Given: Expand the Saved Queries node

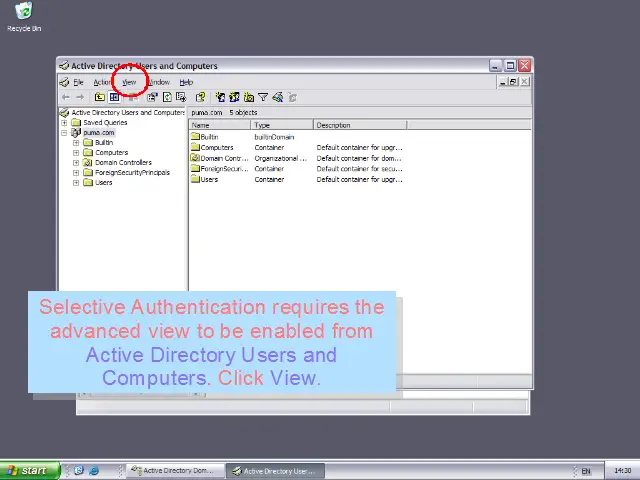Looking at the screenshot, I should (64, 122).
